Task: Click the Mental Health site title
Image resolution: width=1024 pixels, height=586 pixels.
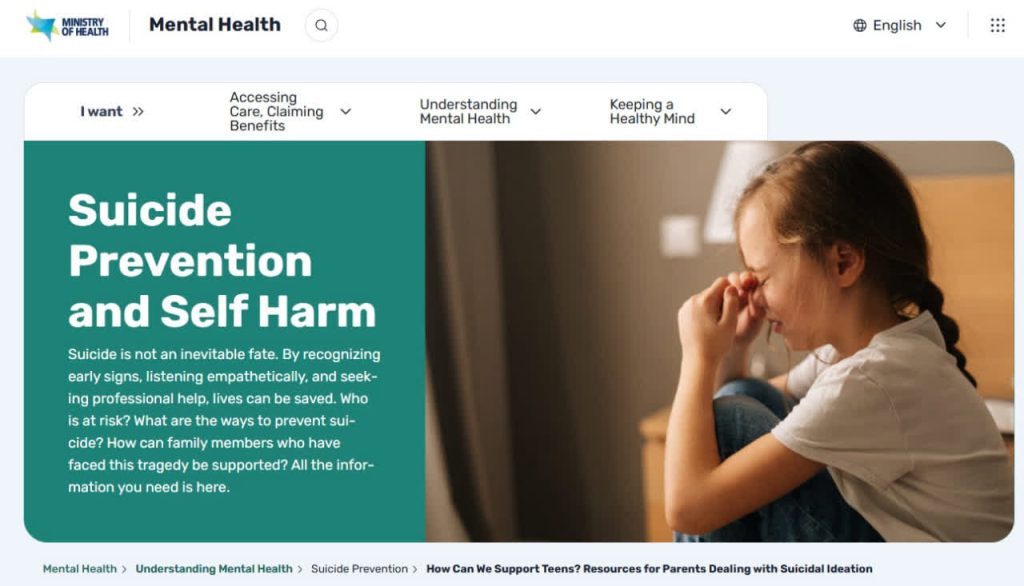Action: [x=215, y=25]
